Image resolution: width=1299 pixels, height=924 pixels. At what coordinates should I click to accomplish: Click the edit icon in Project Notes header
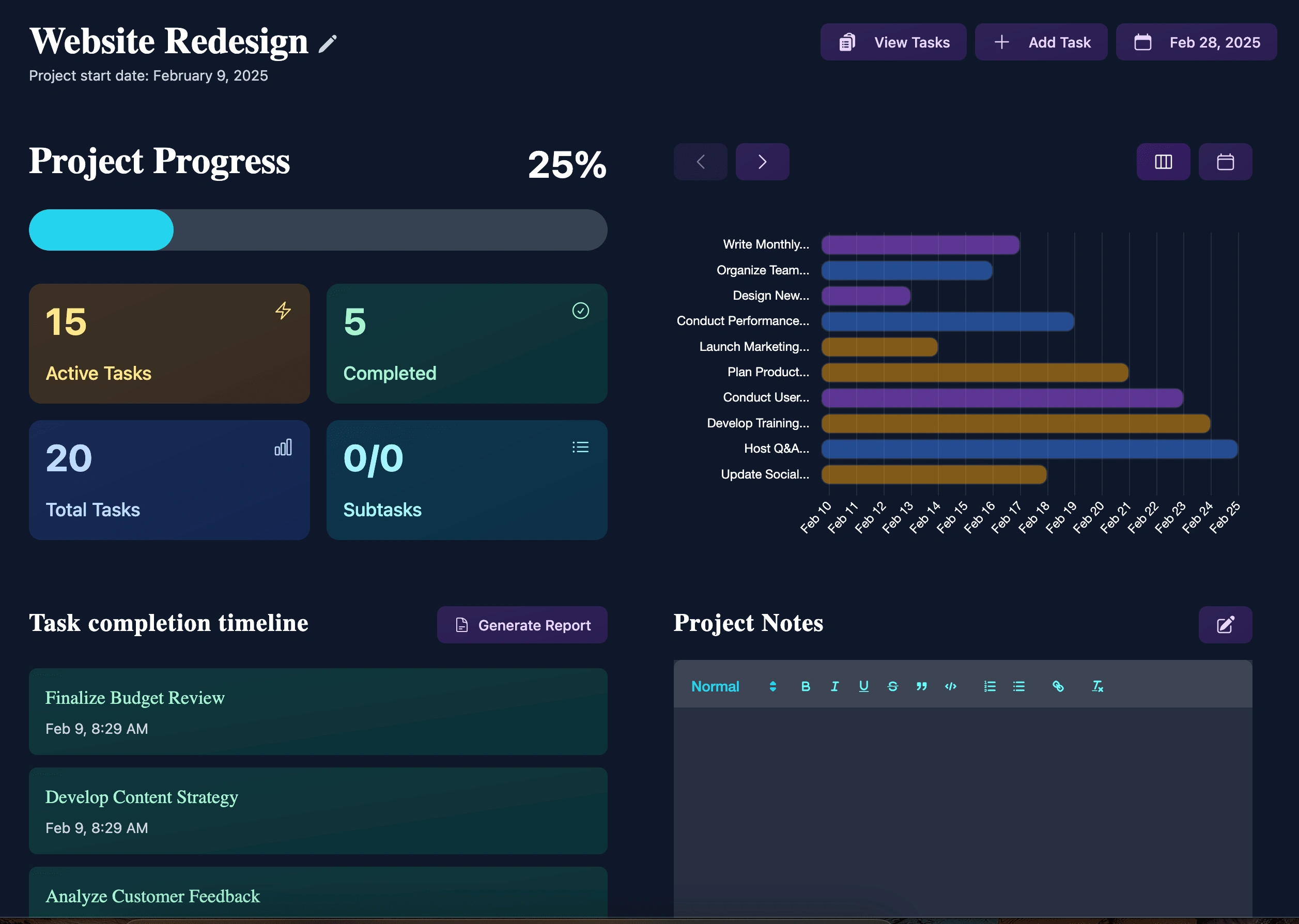[1224, 625]
